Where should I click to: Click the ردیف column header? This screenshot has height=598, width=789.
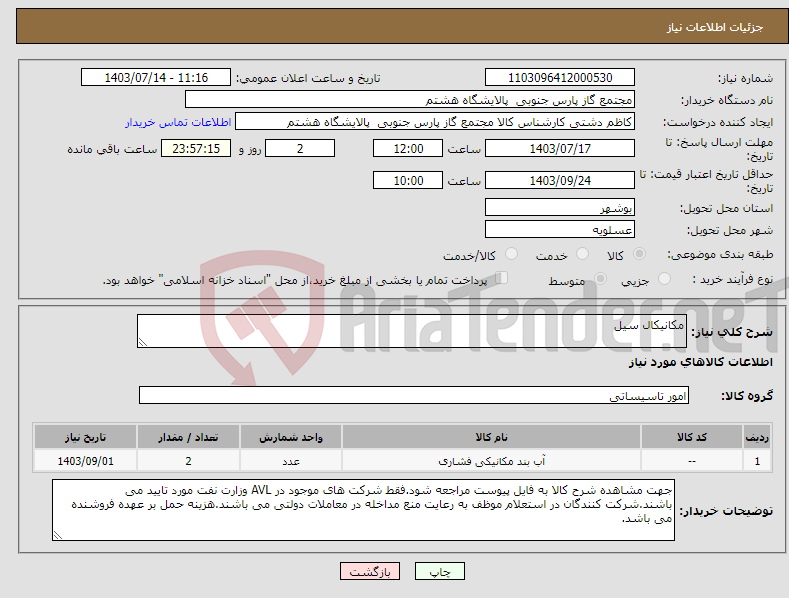(x=757, y=437)
